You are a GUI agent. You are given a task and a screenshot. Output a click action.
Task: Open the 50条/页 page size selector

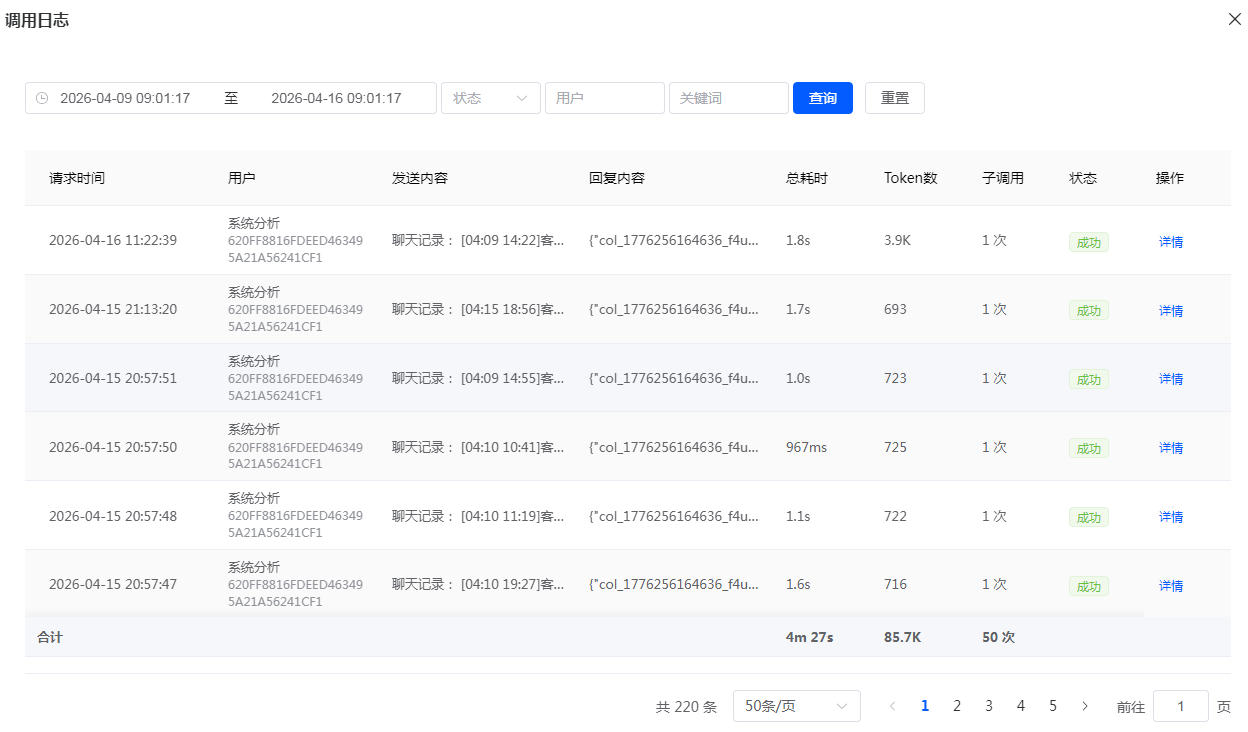[797, 705]
